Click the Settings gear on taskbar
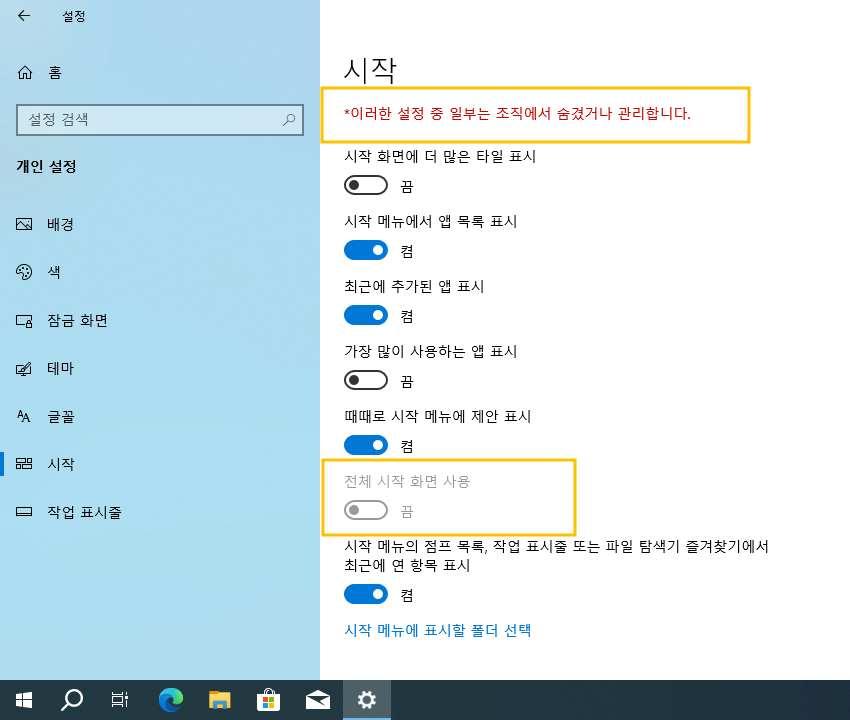 [x=367, y=700]
